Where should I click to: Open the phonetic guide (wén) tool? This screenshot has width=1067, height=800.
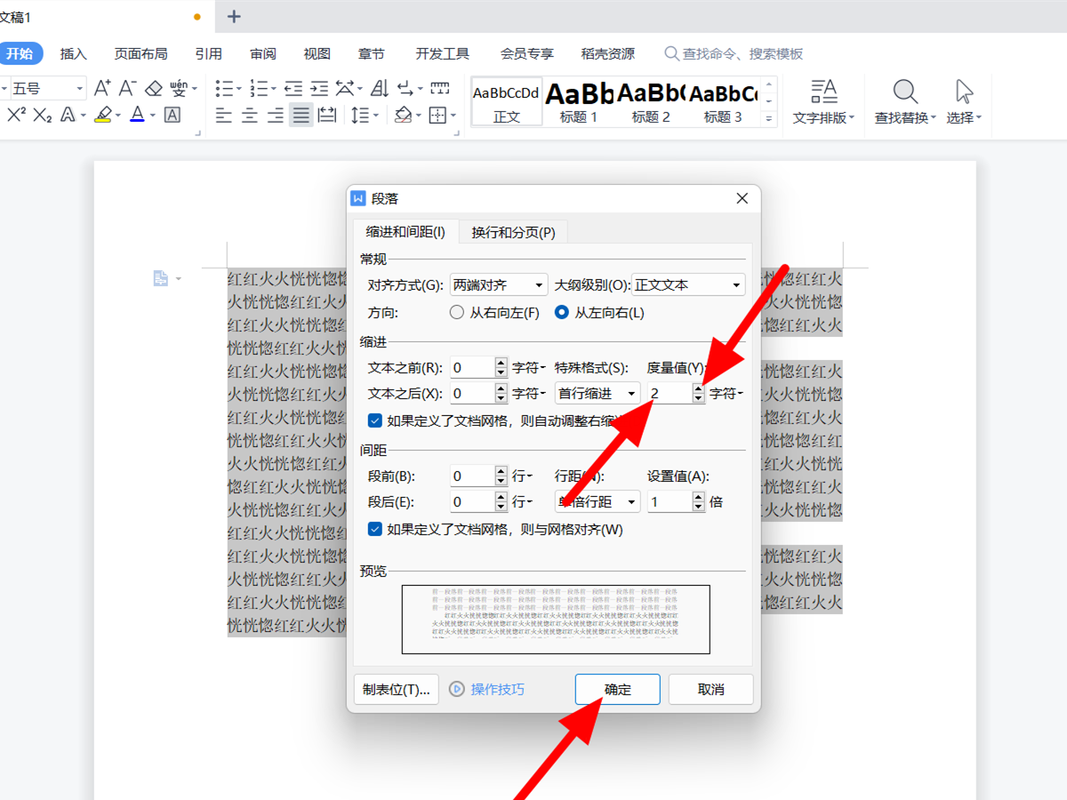pos(180,88)
